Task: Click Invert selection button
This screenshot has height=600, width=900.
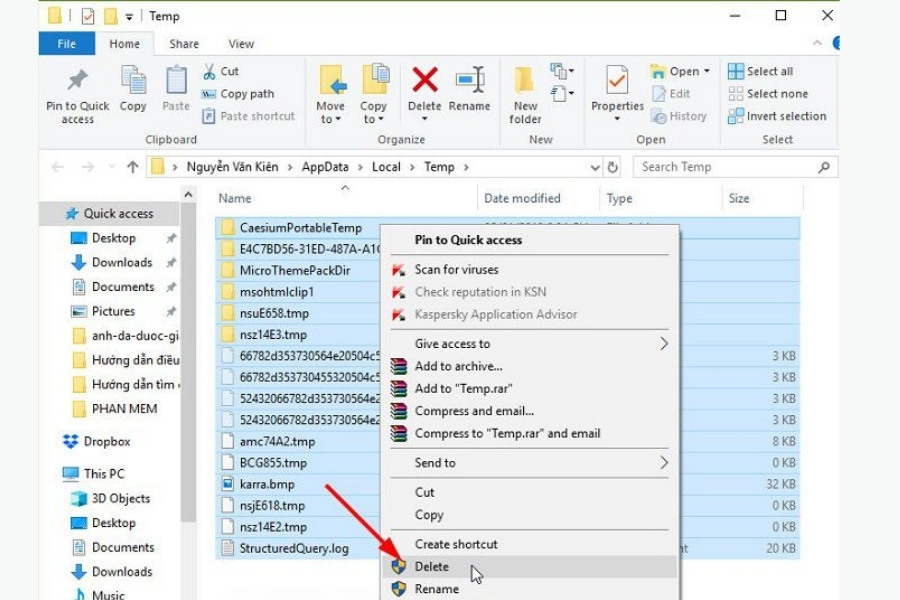Action: click(785, 116)
